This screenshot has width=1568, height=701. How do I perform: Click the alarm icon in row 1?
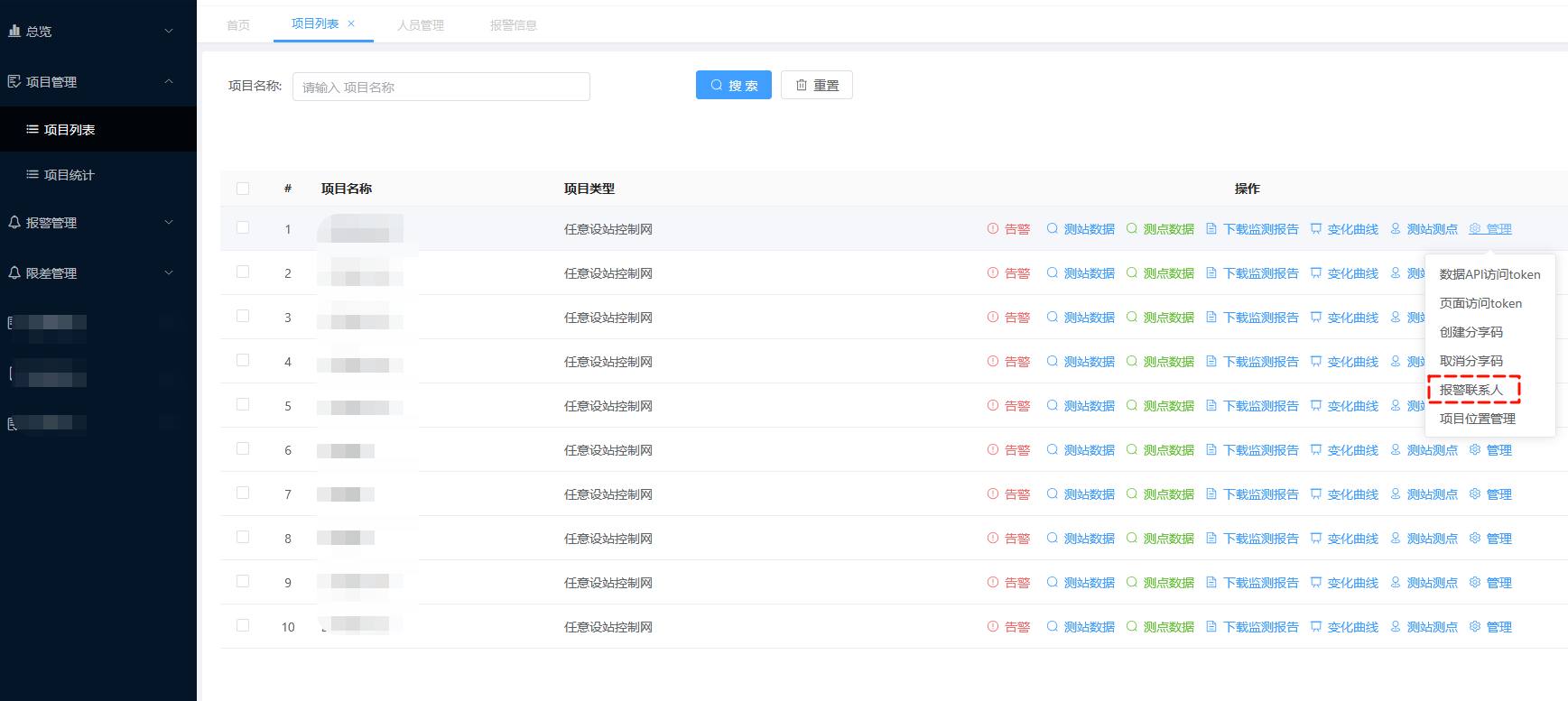coord(993,229)
